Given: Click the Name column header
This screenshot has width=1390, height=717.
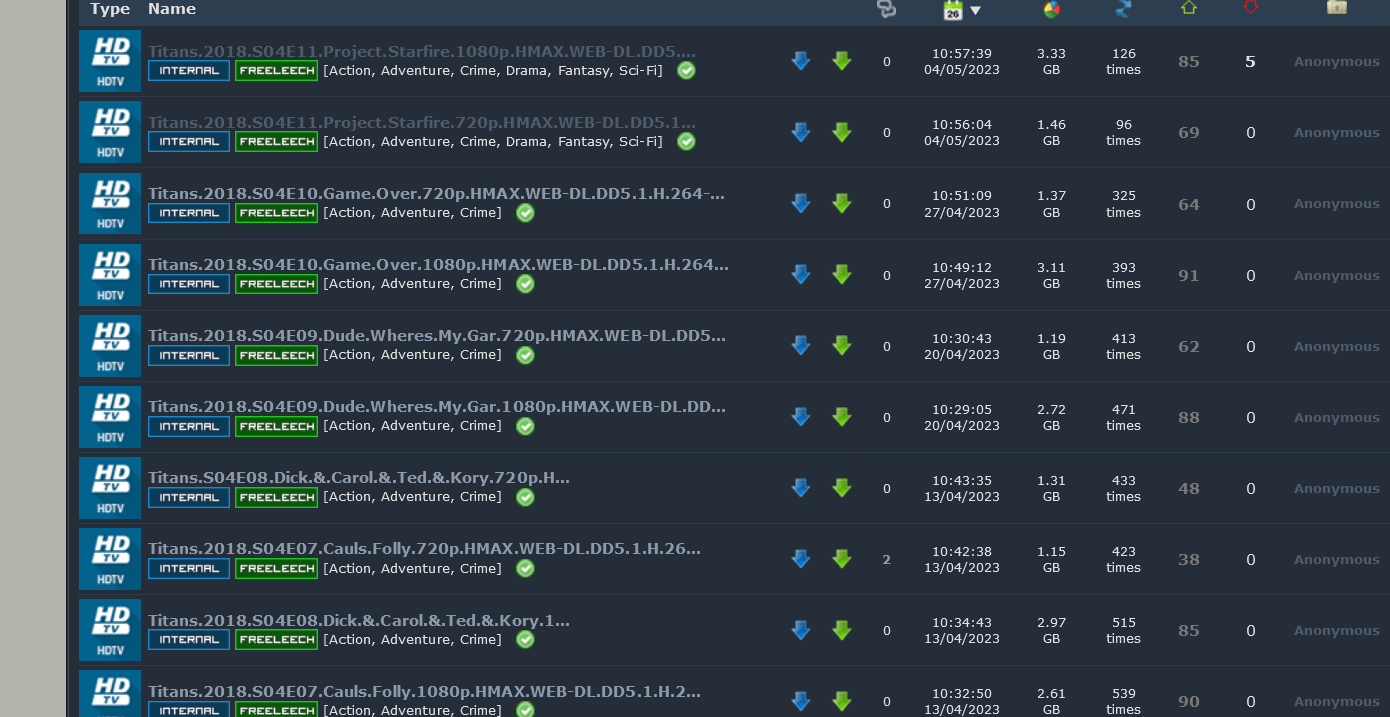Looking at the screenshot, I should pos(172,9).
